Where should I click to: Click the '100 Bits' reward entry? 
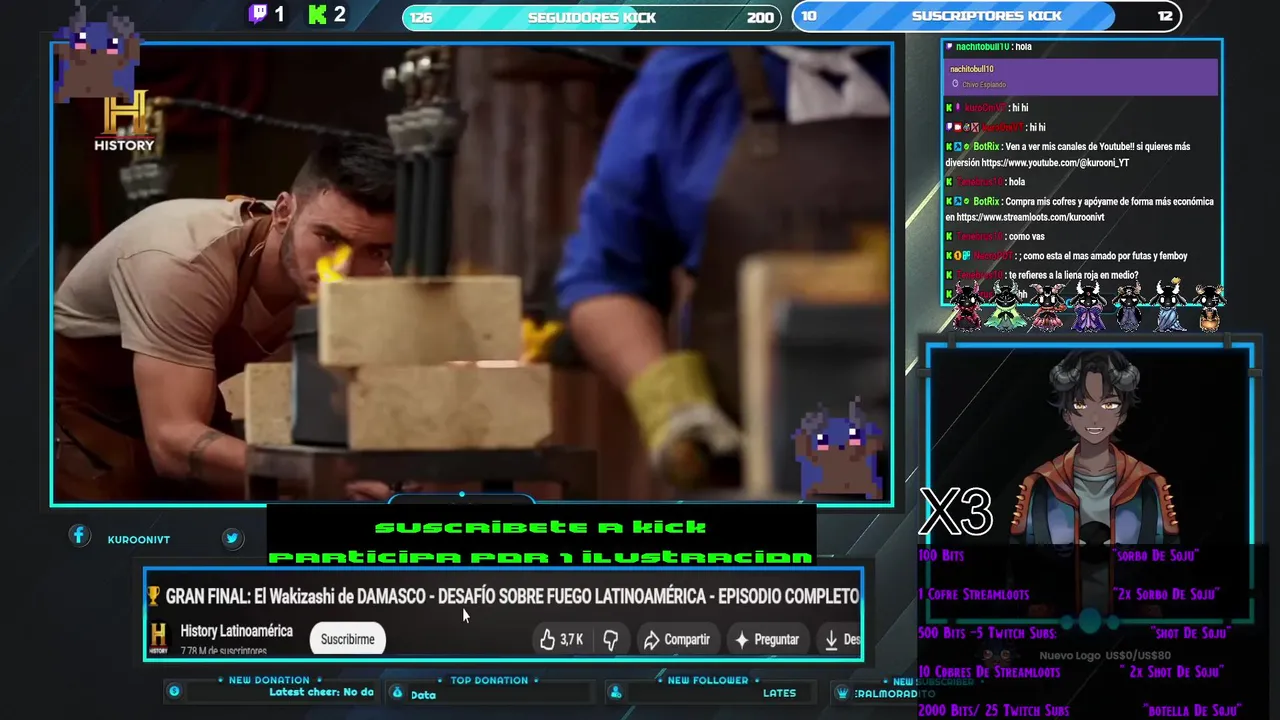pyautogui.click(x=941, y=555)
